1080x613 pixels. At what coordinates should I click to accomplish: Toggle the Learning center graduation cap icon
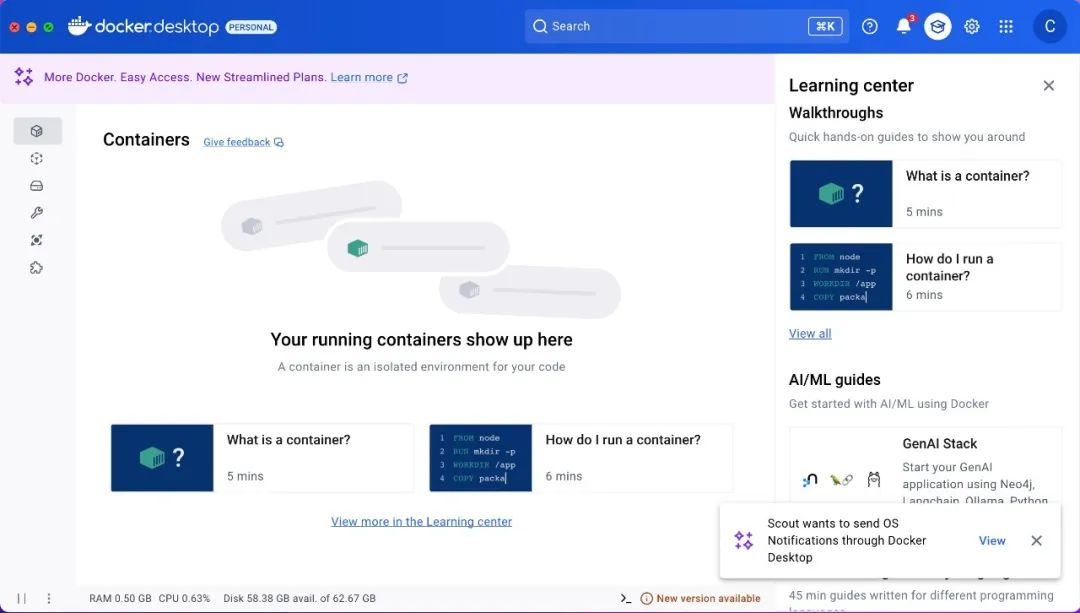tap(937, 26)
